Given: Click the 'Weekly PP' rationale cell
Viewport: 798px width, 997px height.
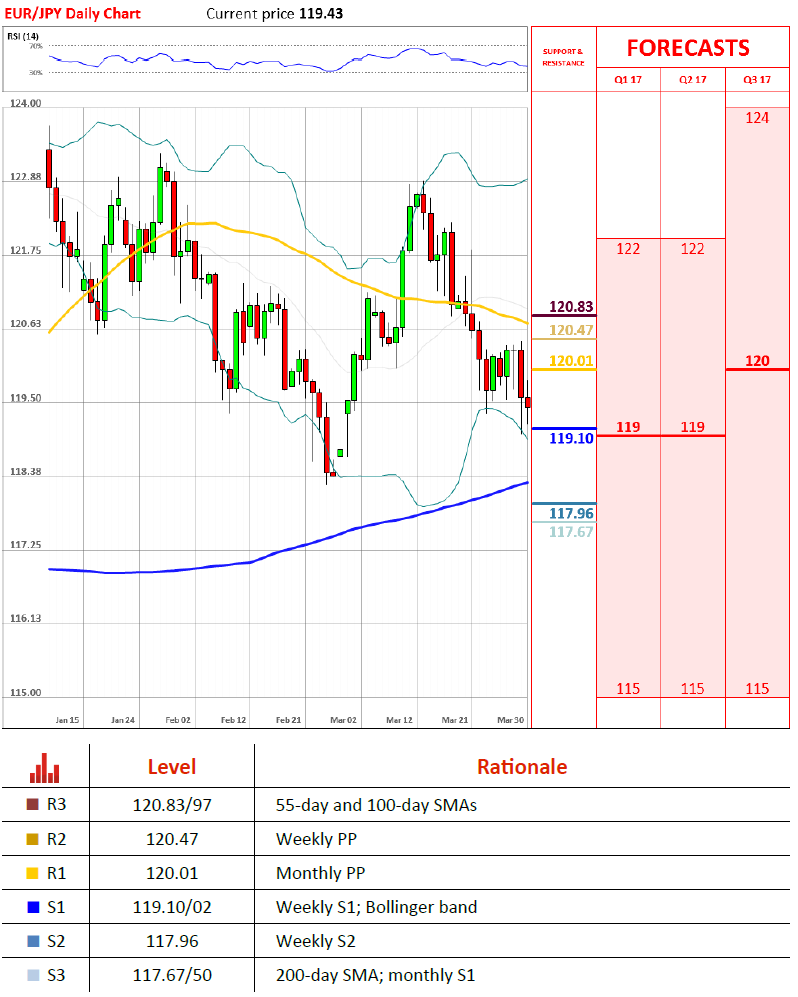Looking at the screenshot, I should click(316, 839).
